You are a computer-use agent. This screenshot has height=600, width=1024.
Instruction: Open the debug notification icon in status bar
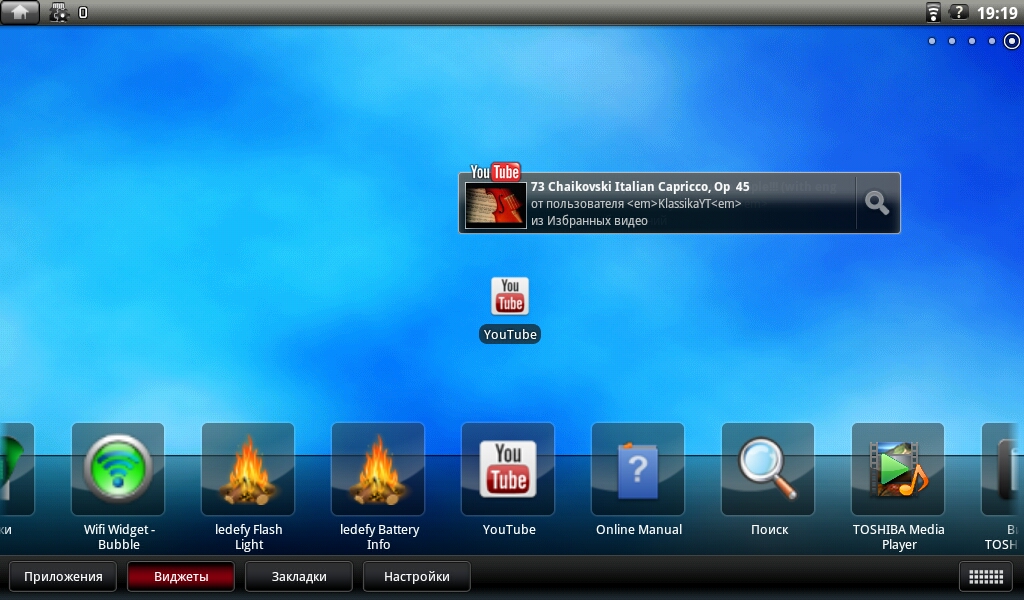[x=59, y=12]
